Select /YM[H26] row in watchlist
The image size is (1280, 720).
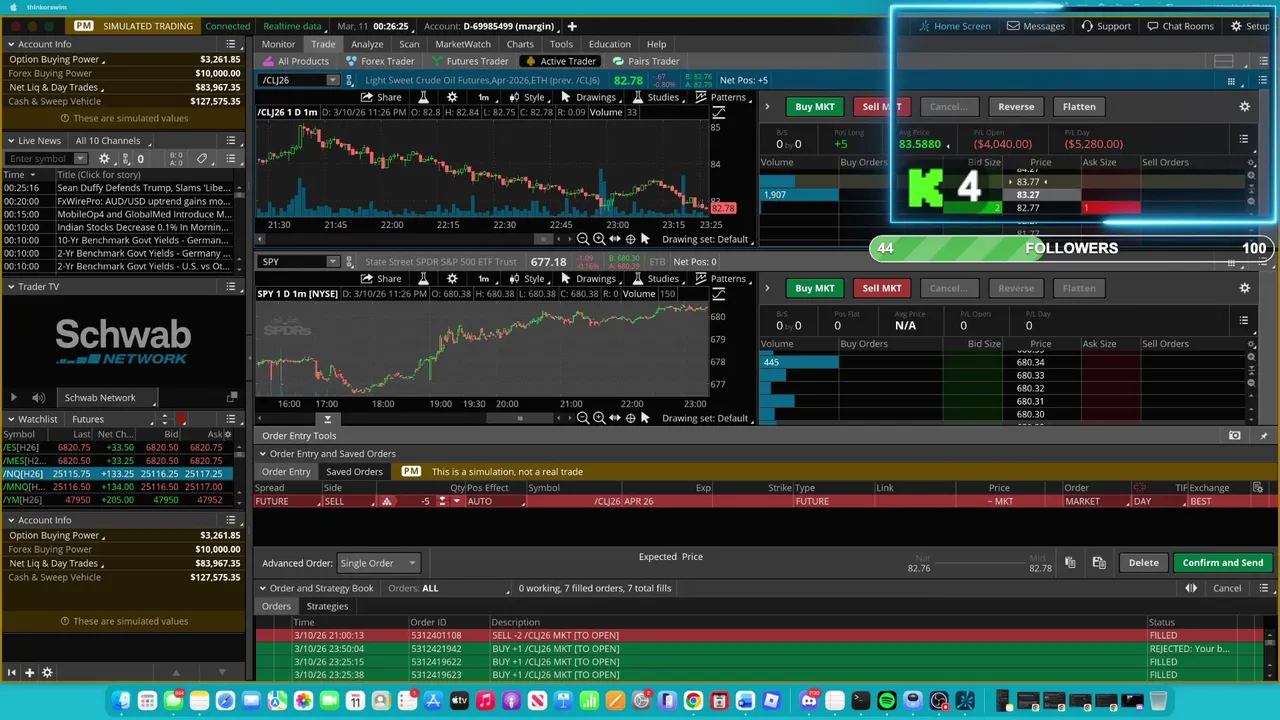tap(118, 500)
